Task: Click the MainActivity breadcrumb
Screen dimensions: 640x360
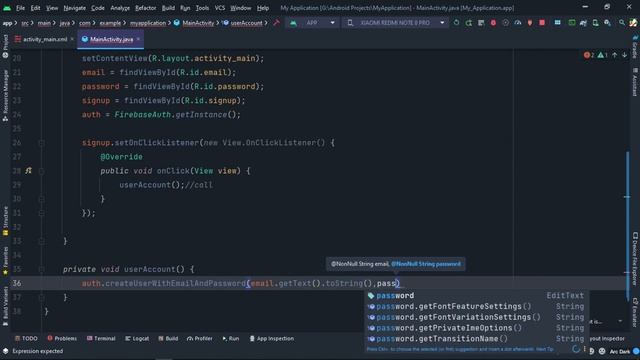Action: (x=198, y=23)
